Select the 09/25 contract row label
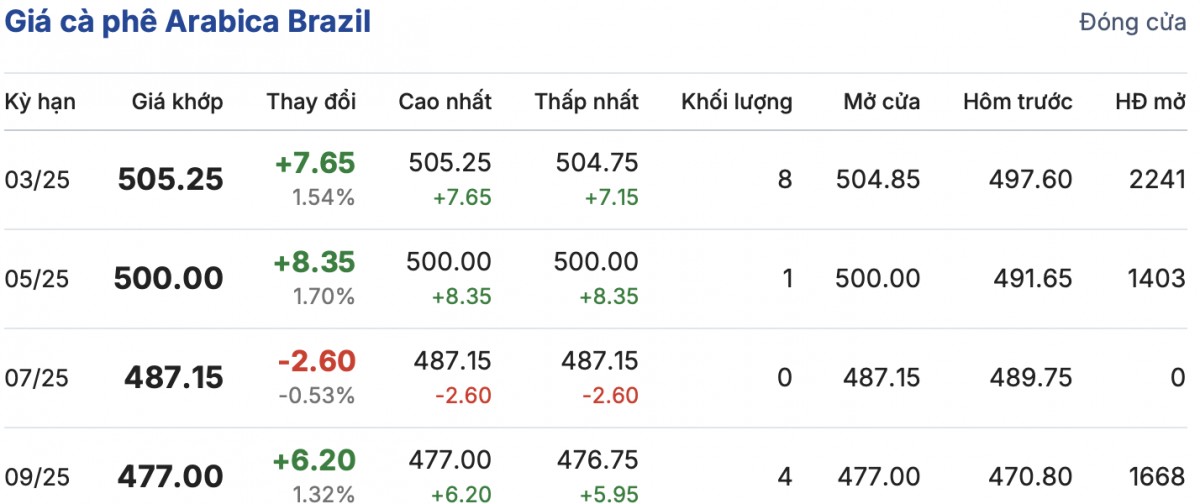Viewport: 1200px width, 504px height. (37, 477)
